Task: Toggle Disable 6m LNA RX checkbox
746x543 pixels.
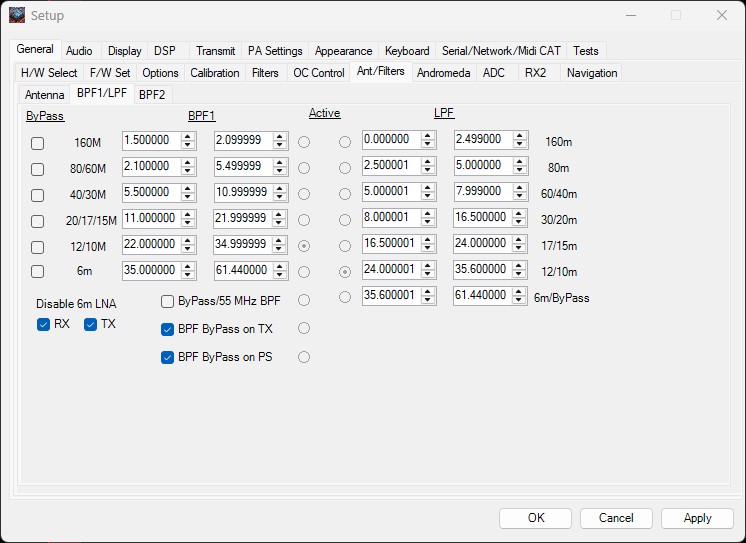Action: point(43,324)
